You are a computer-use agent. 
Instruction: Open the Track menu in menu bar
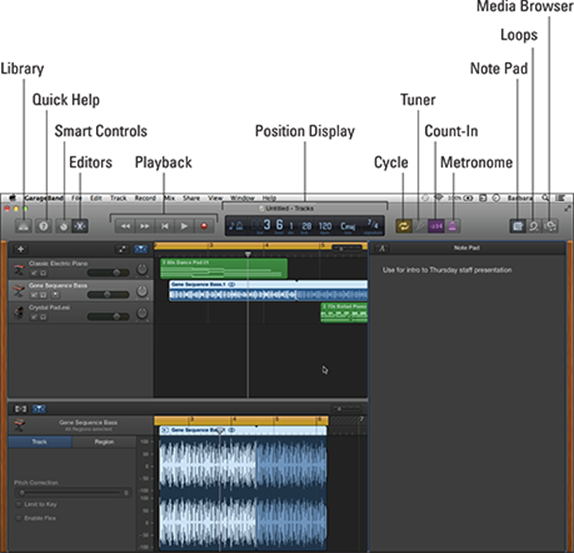click(118, 198)
